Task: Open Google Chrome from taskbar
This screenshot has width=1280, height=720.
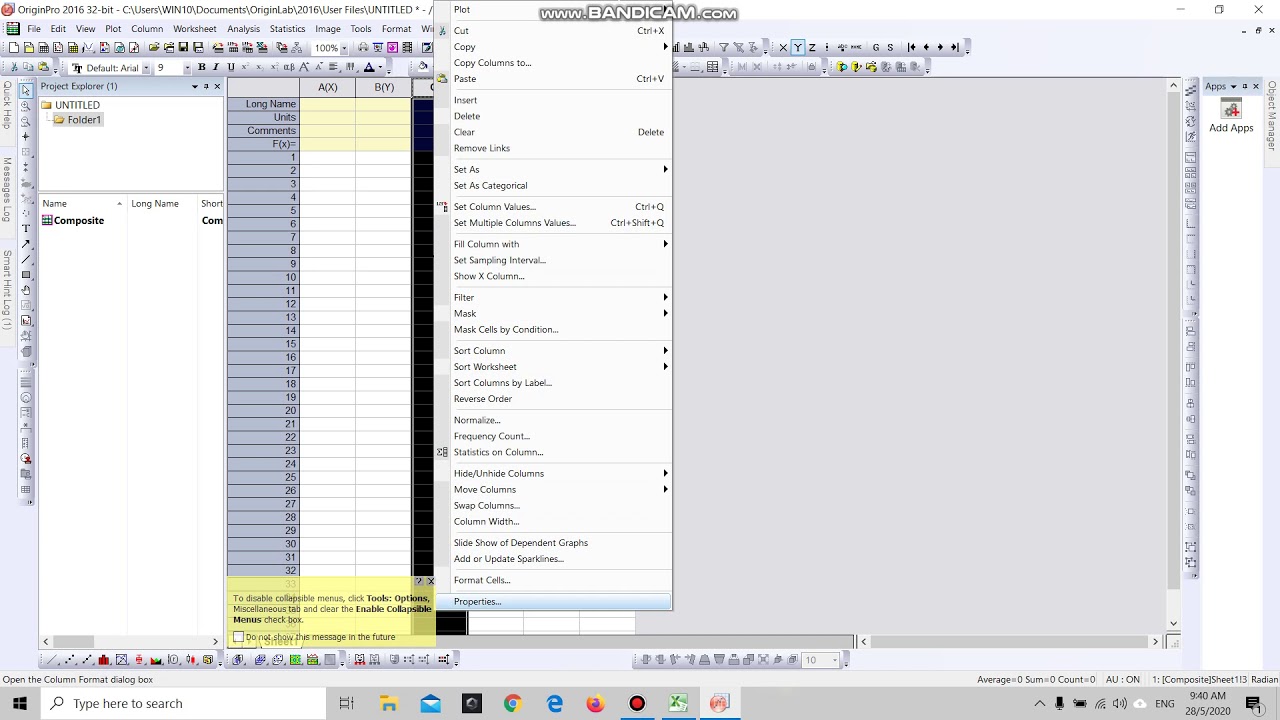Action: click(x=512, y=703)
